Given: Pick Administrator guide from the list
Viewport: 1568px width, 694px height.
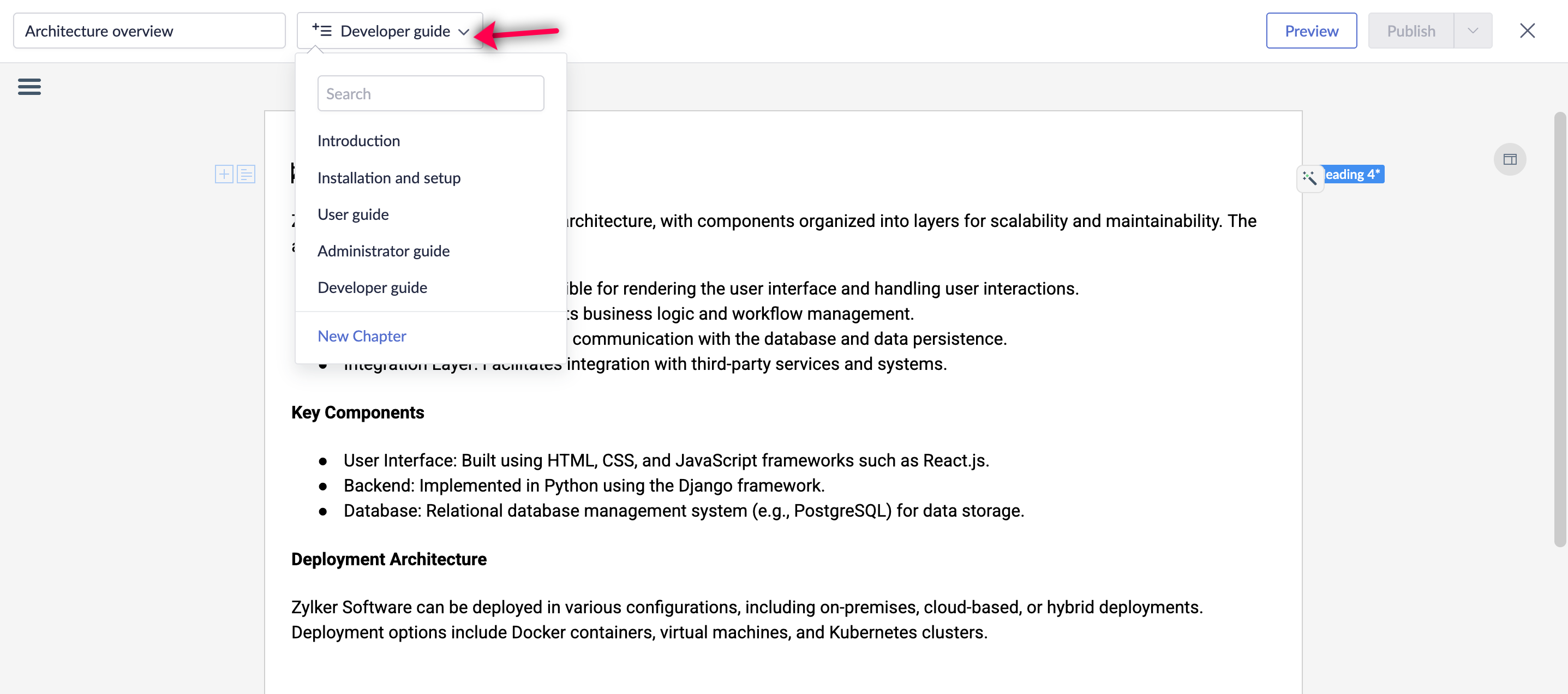Looking at the screenshot, I should (384, 251).
